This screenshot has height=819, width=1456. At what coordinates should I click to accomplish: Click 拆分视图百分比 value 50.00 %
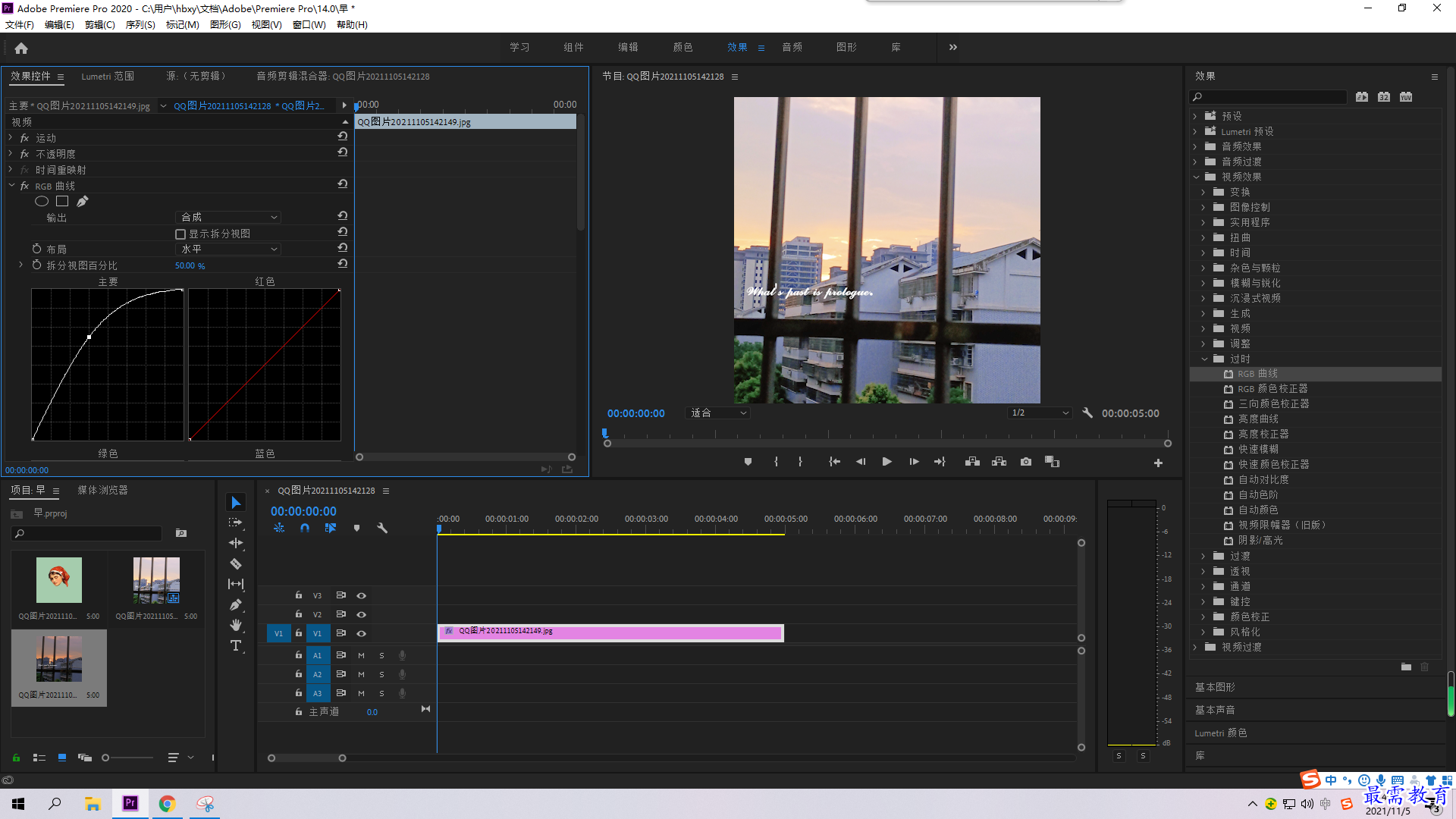click(x=190, y=265)
